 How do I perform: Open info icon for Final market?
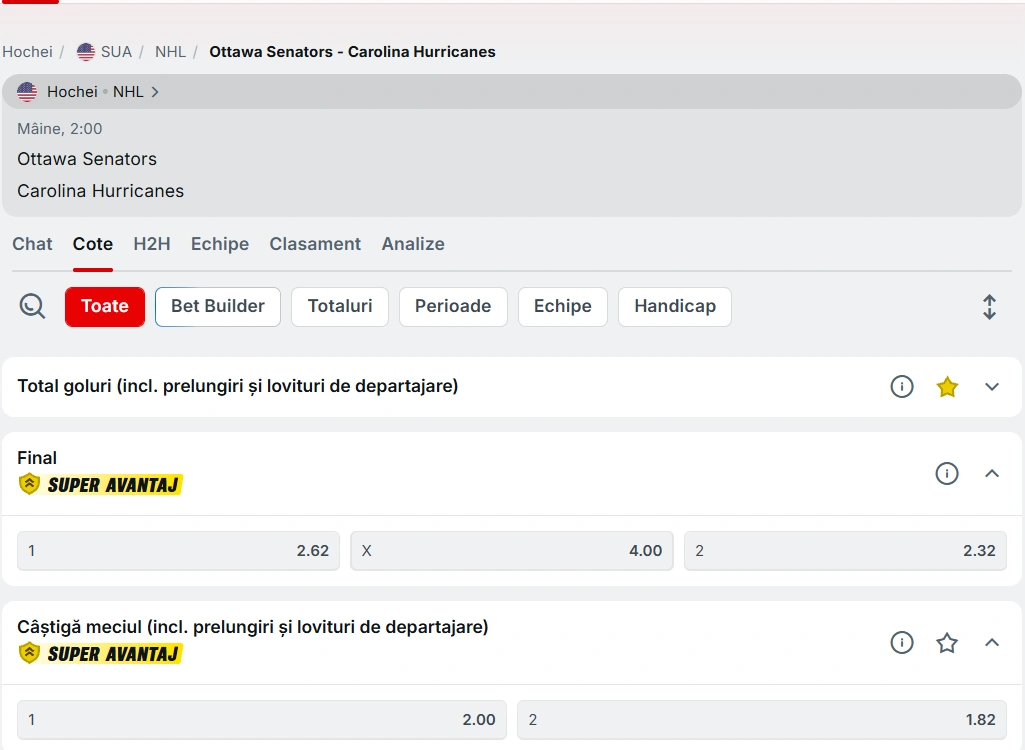point(947,474)
